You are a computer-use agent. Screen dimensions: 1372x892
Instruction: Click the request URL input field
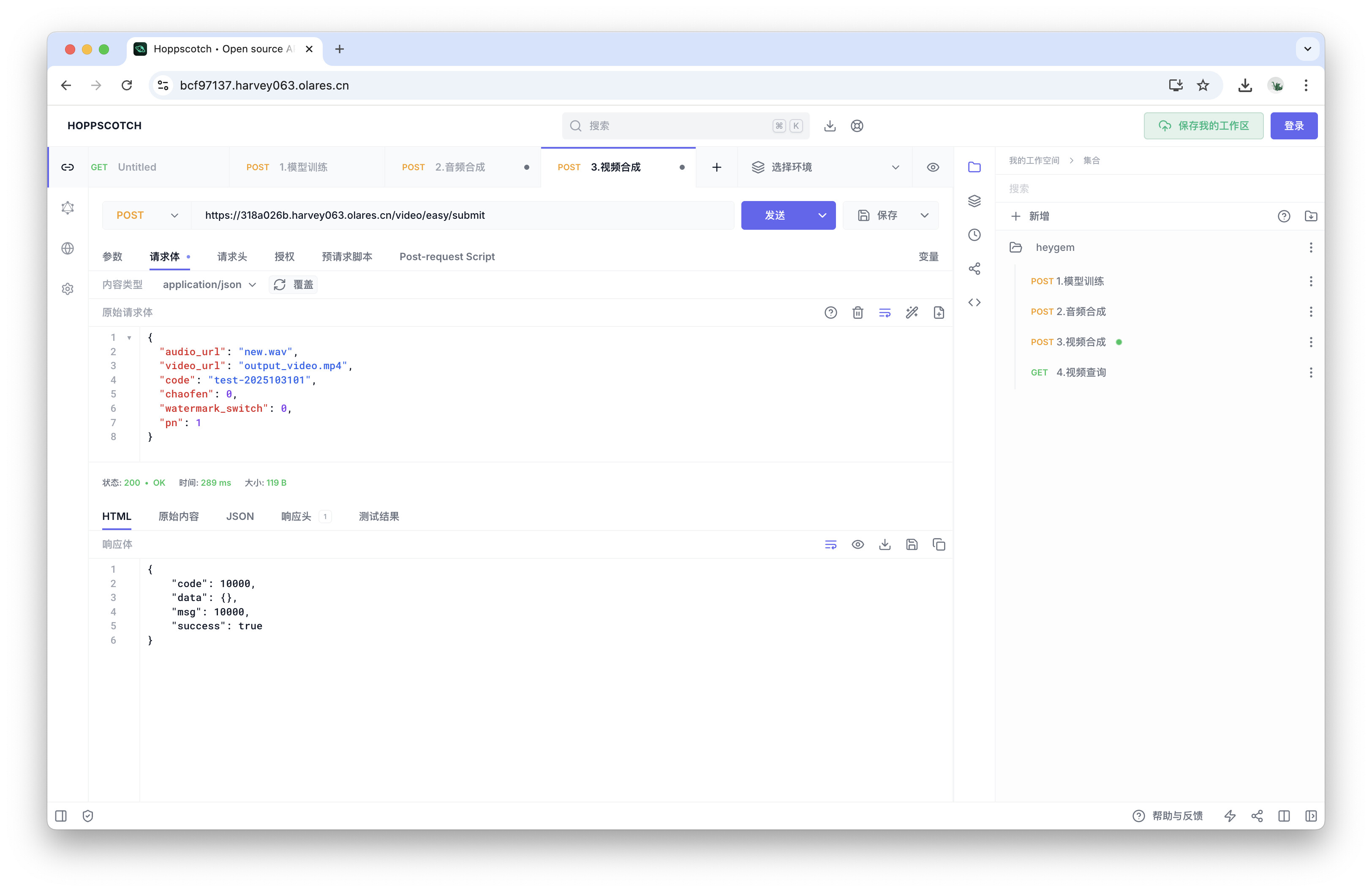click(x=461, y=215)
